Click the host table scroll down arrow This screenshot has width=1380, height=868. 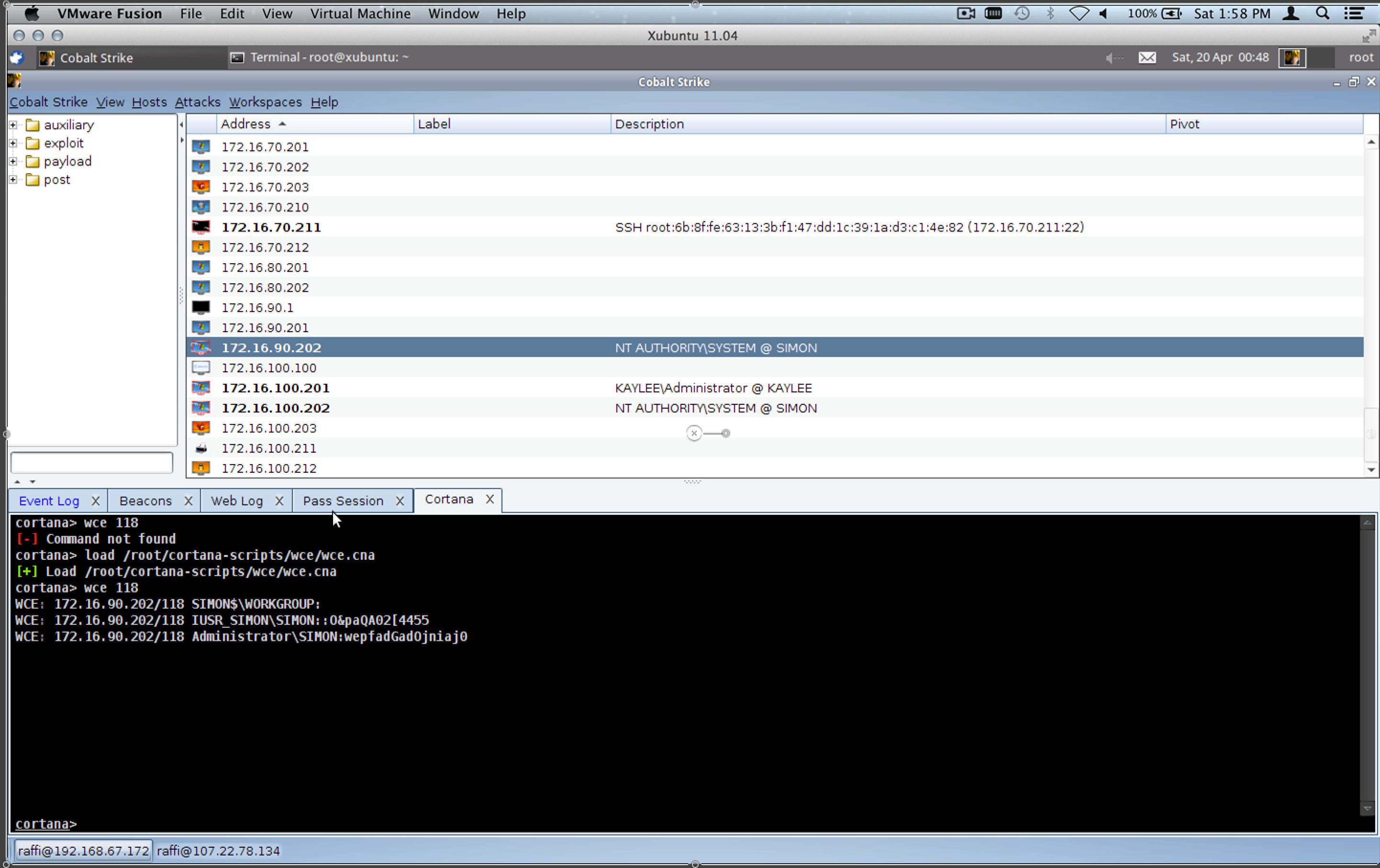(x=1370, y=470)
